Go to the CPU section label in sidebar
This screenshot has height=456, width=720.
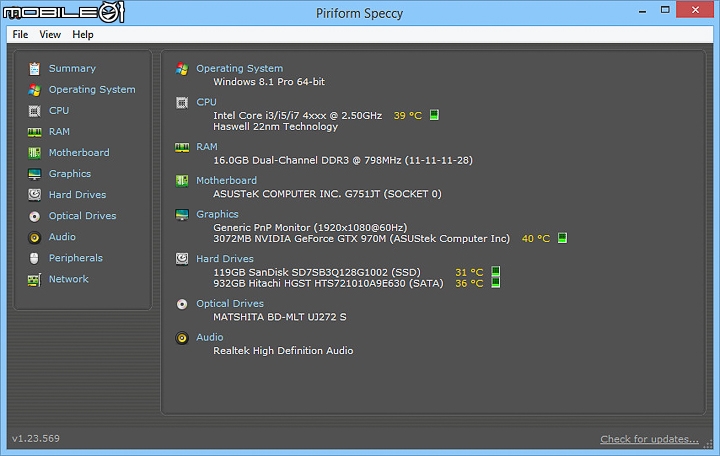59,111
